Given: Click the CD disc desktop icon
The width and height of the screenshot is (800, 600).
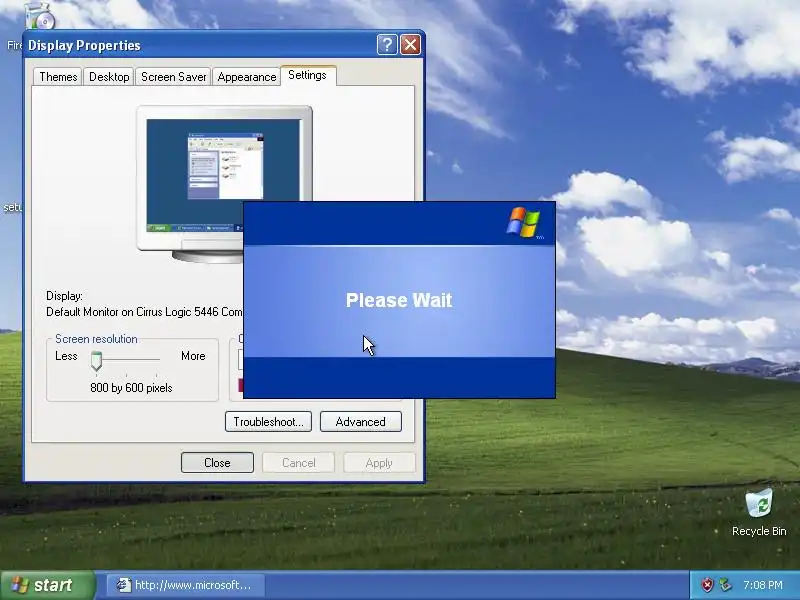Looking at the screenshot, I should (x=40, y=15).
